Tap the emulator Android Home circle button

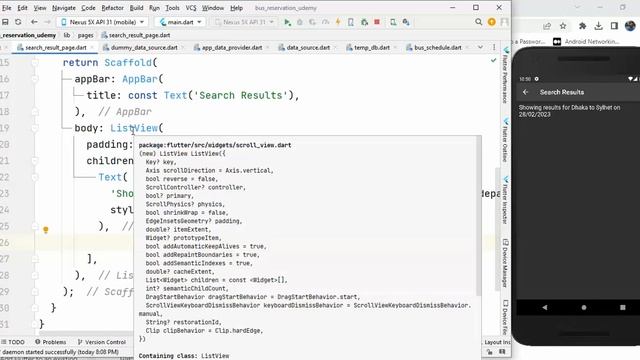(x=584, y=307)
